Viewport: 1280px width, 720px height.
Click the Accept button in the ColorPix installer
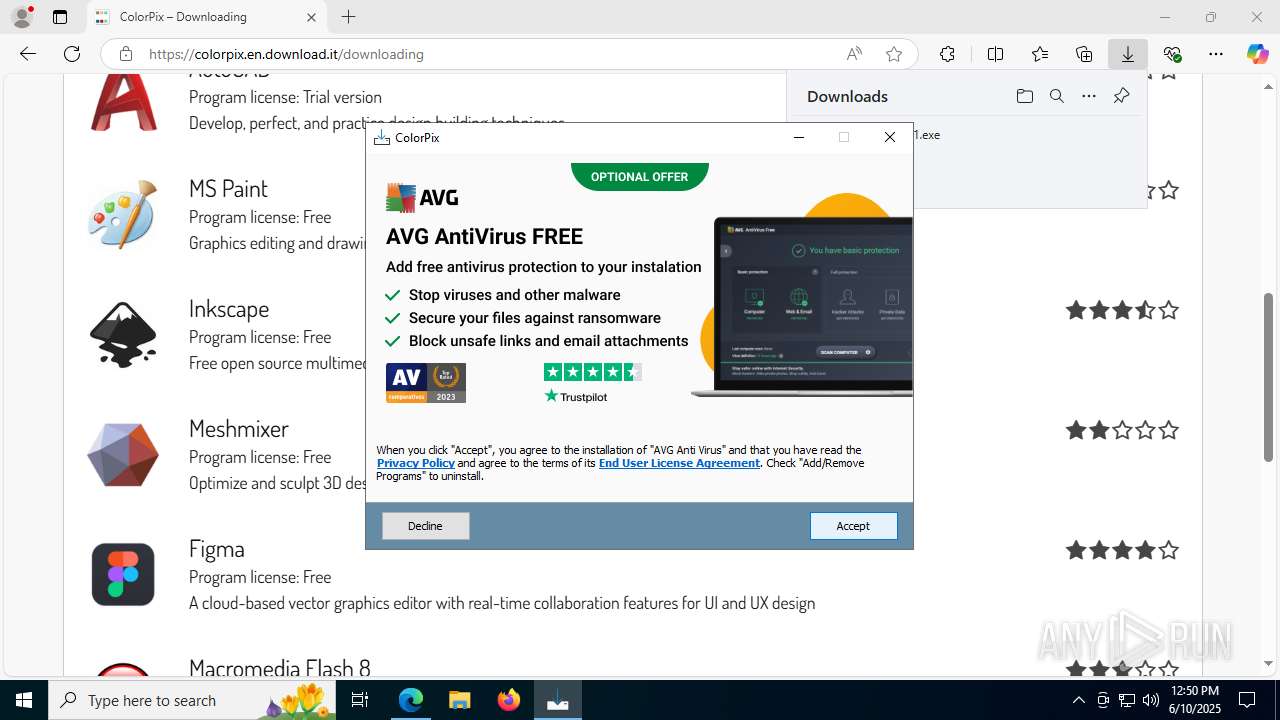(853, 526)
